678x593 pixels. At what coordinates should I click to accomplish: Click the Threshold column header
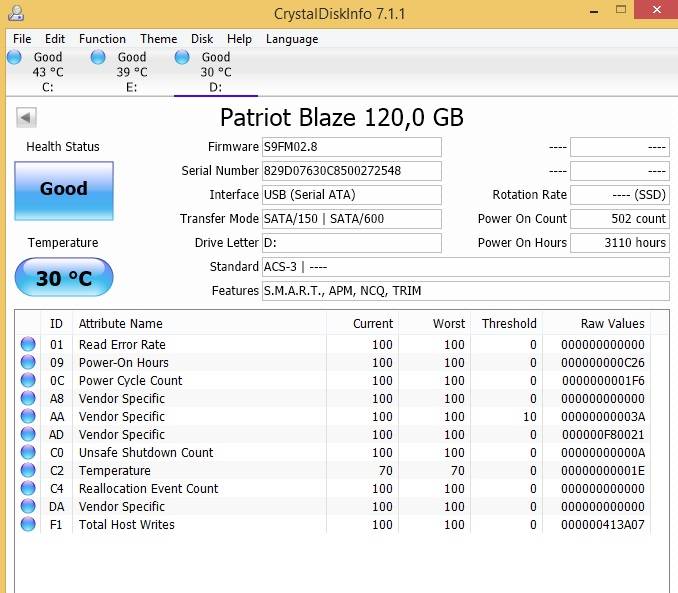(x=506, y=324)
